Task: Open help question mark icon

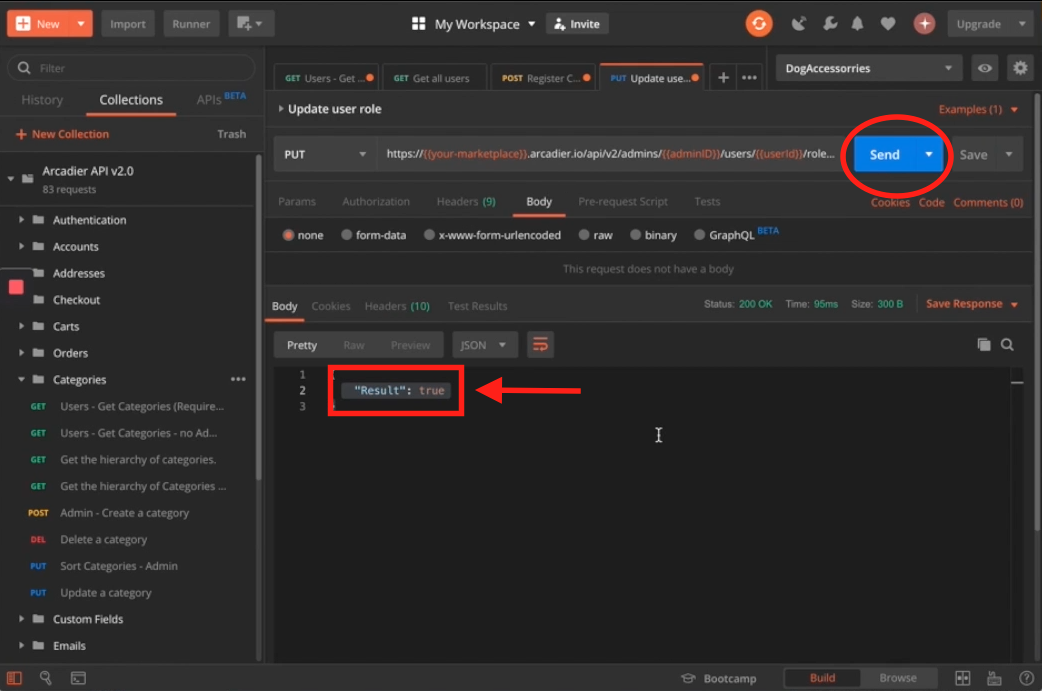Action: click(x=1026, y=678)
